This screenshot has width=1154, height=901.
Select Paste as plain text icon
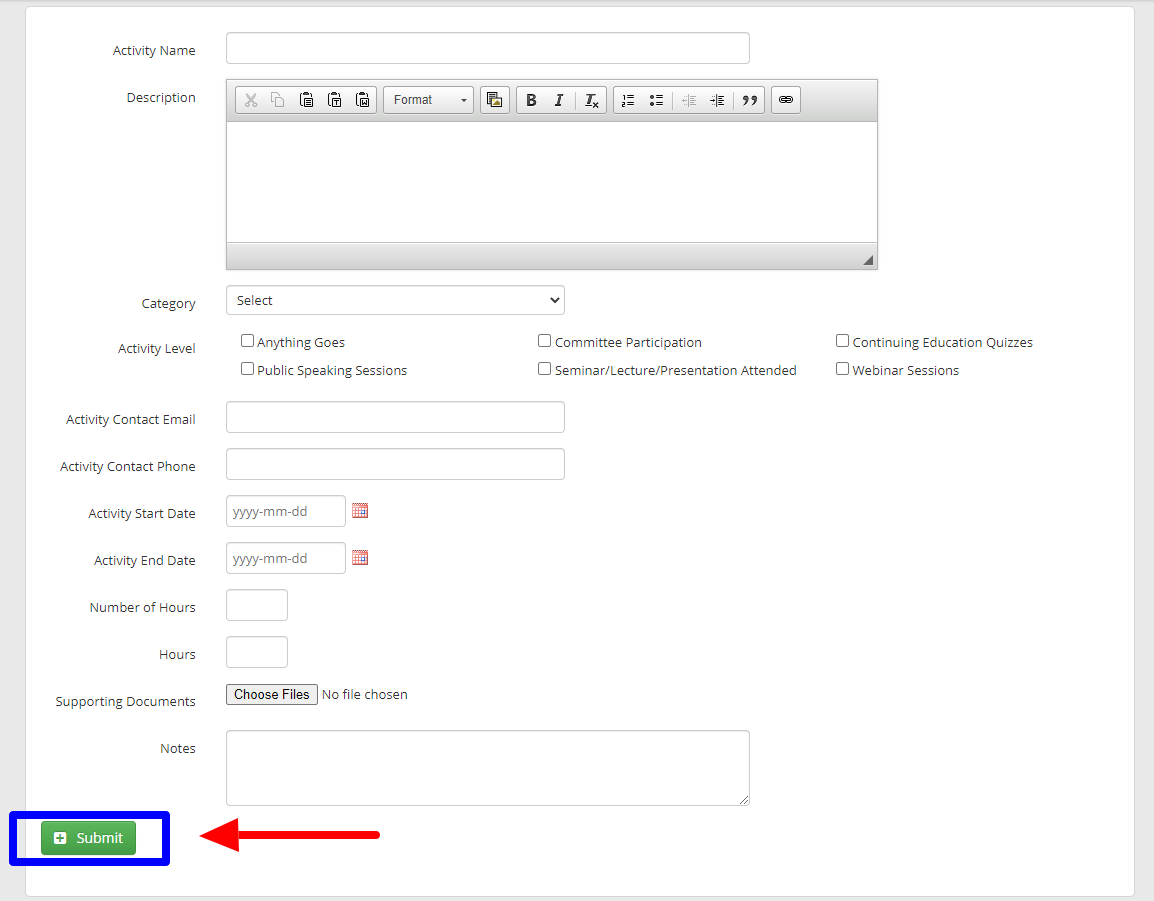click(x=334, y=100)
